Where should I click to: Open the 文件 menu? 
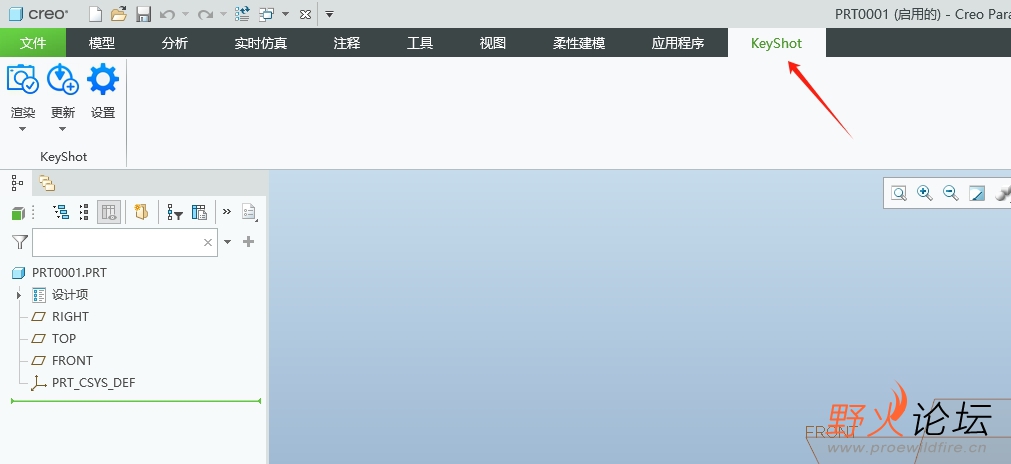click(33, 43)
